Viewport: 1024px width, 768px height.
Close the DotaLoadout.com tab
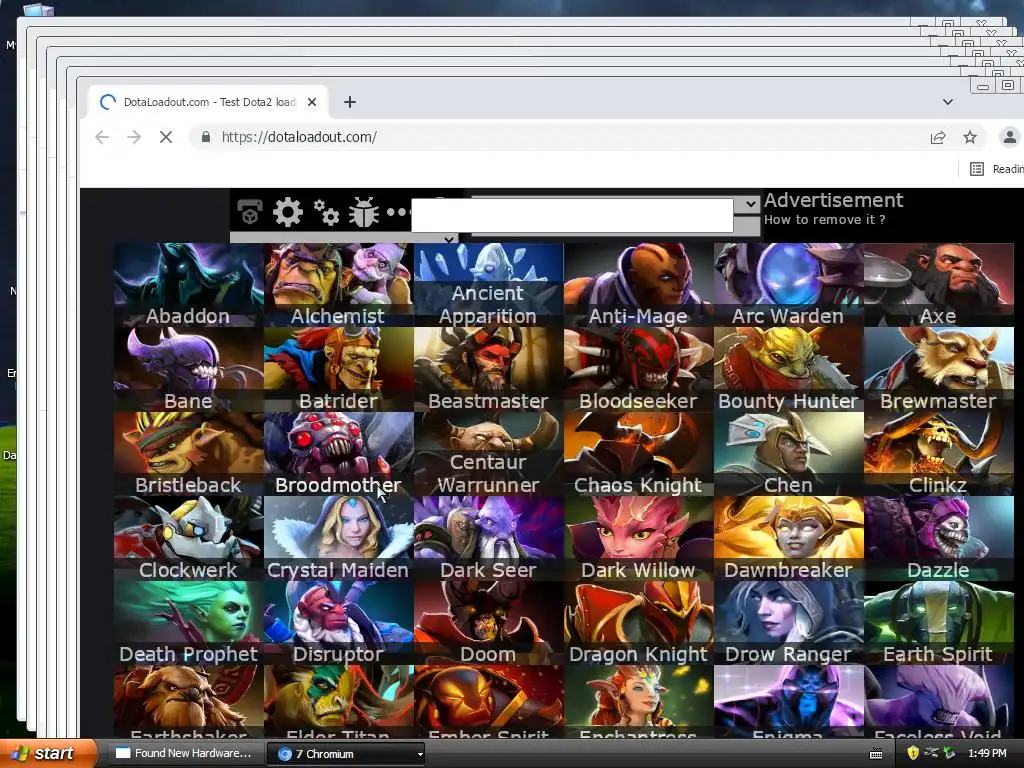coord(312,102)
